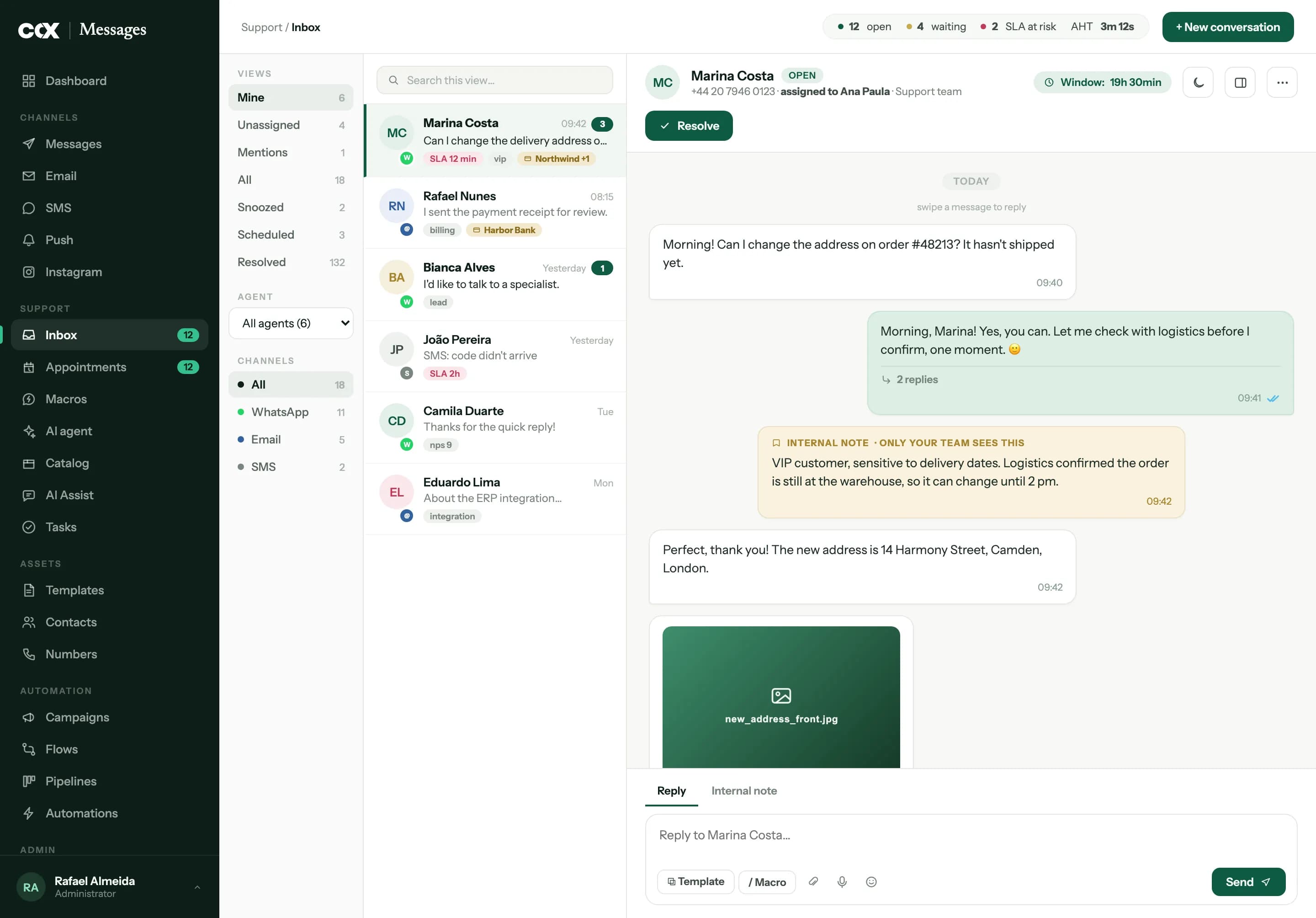
Task: Open the João Pereira conversation
Action: 495,356
